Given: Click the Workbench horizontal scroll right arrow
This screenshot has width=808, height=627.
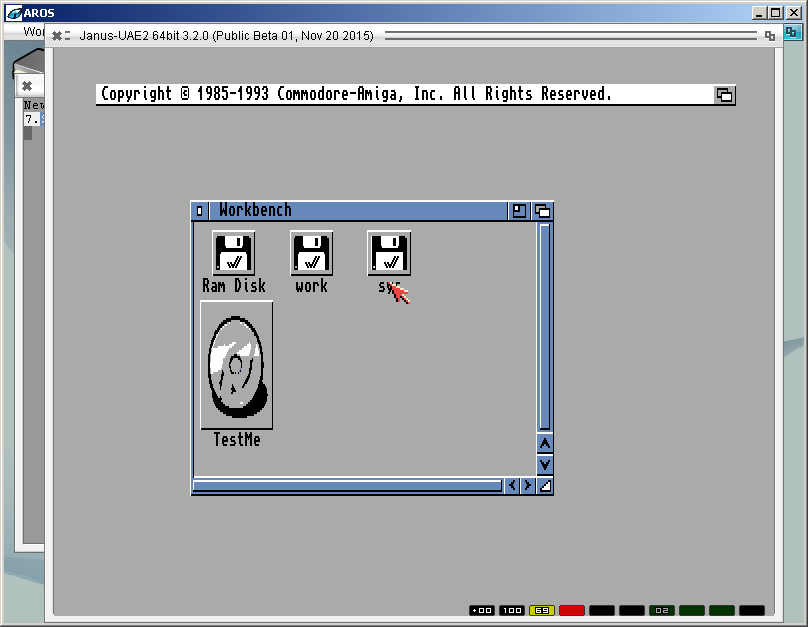Looking at the screenshot, I should pos(528,485).
